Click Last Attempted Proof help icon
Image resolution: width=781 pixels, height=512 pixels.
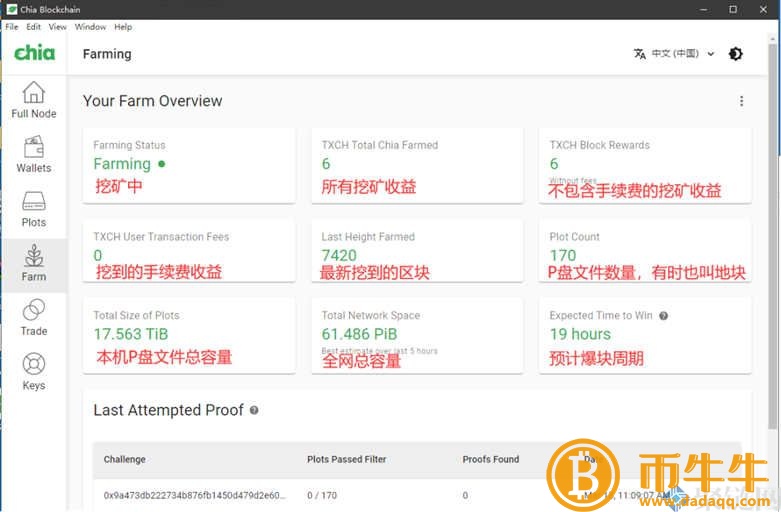click(254, 410)
